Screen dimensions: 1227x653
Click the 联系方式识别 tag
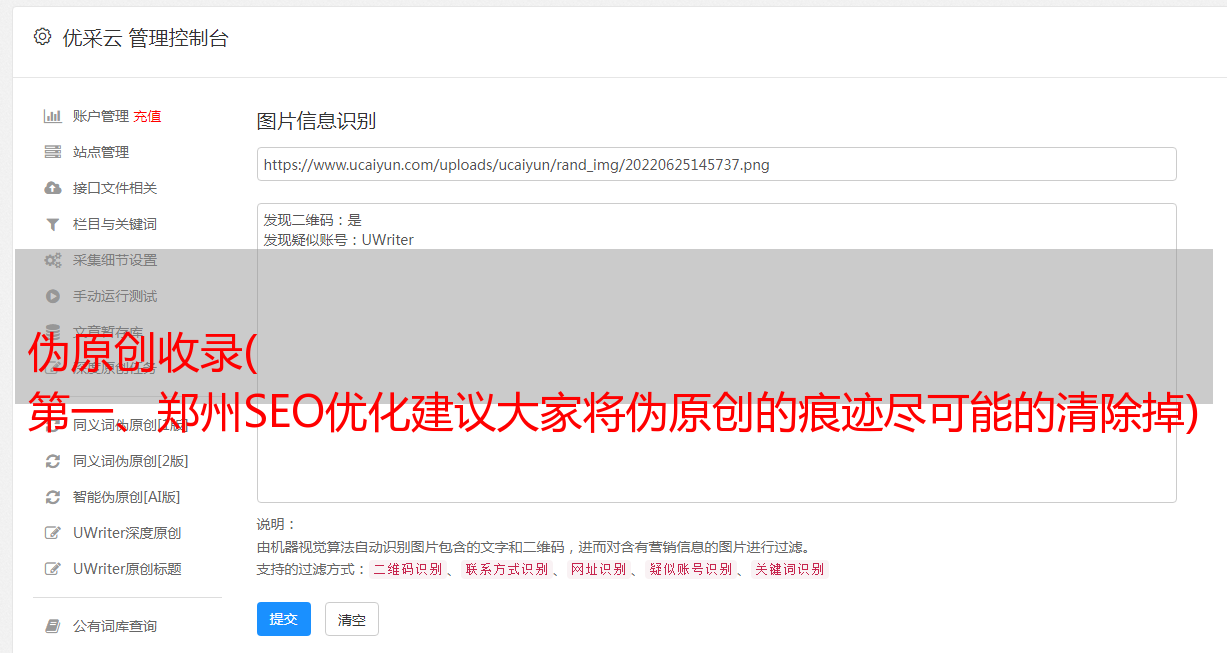pyautogui.click(x=506, y=569)
